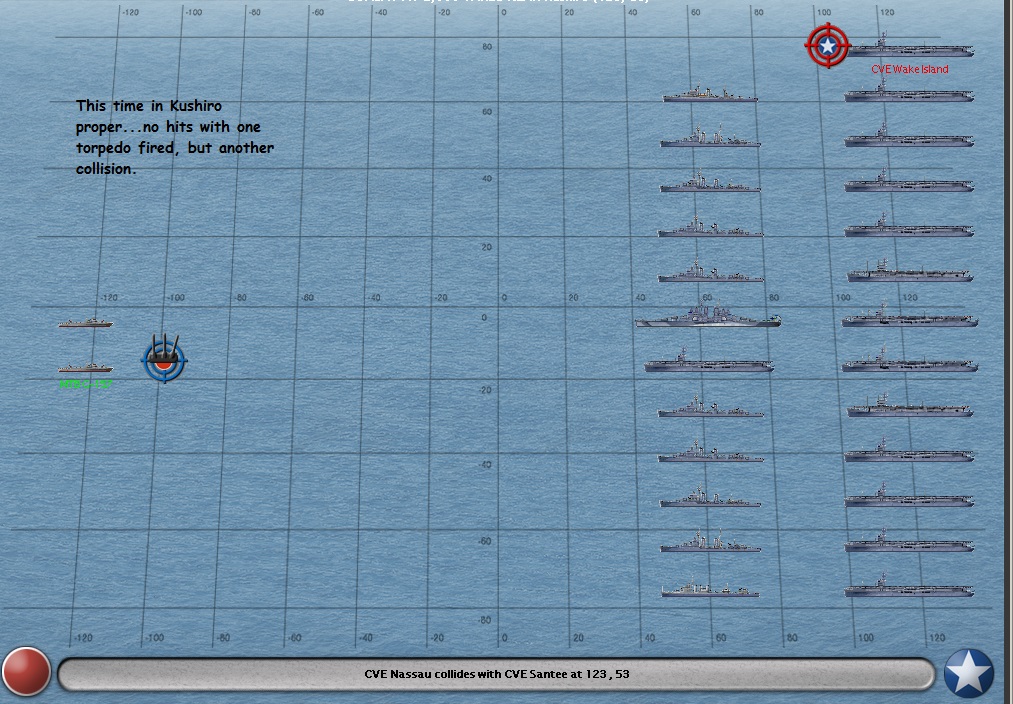Image resolution: width=1013 pixels, height=704 pixels.
Task: Click the CVE Wake Island carrier sprite
Action: point(911,47)
